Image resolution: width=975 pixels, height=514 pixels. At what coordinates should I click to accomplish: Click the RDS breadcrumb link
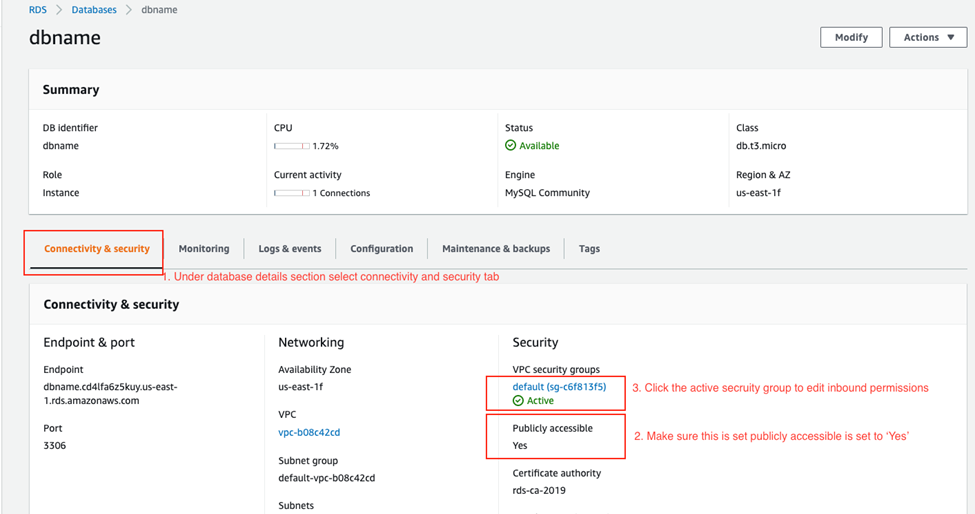[x=37, y=10]
